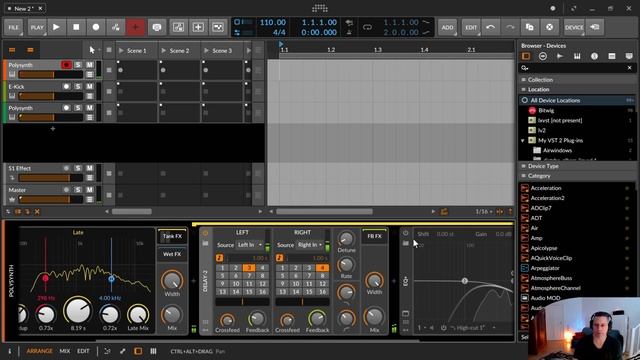This screenshot has width=640, height=360.
Task: Toggle the automation write mode icon
Action: click(x=116, y=27)
